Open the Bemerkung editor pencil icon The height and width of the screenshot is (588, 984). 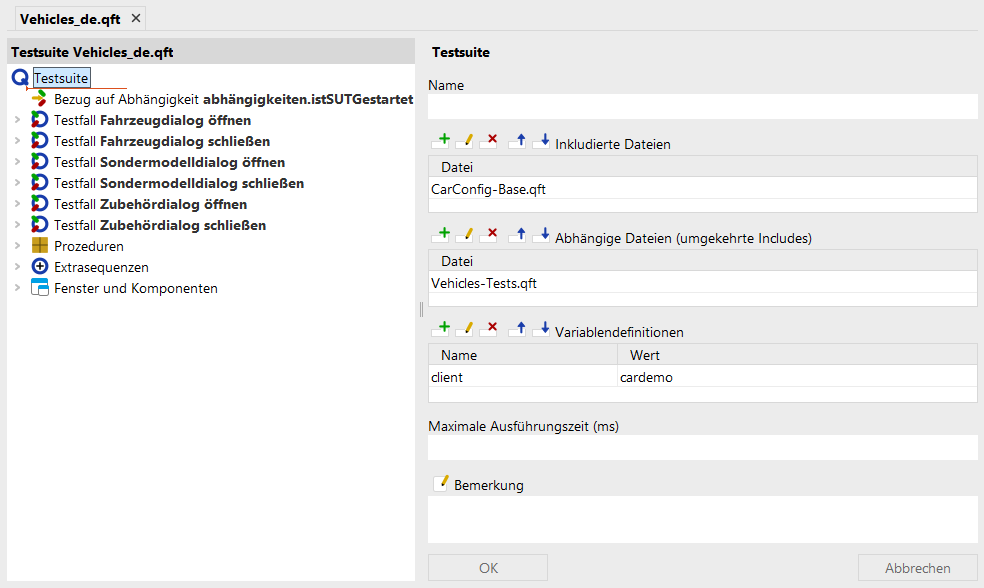click(x=441, y=483)
